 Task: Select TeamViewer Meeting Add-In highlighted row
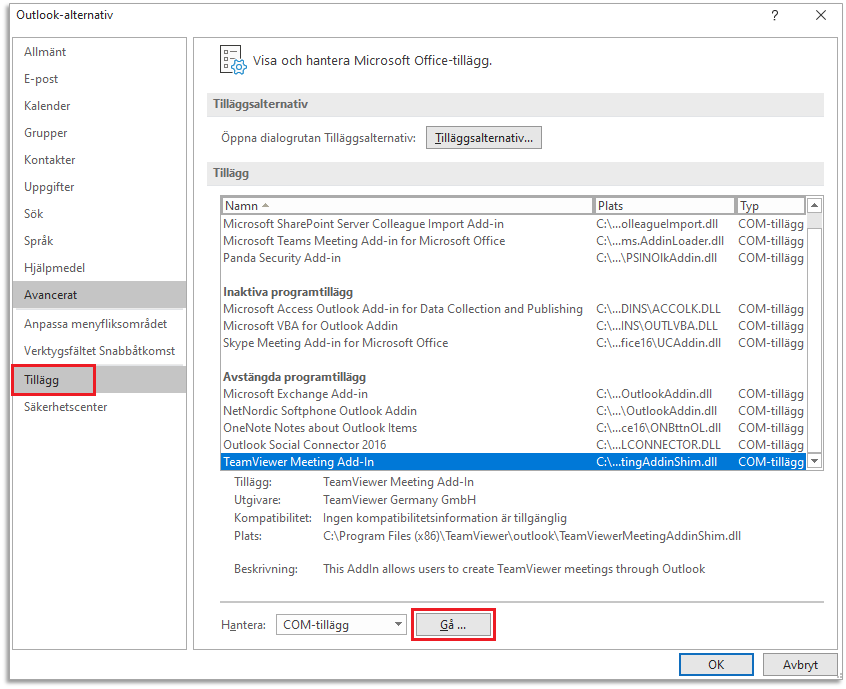click(514, 462)
